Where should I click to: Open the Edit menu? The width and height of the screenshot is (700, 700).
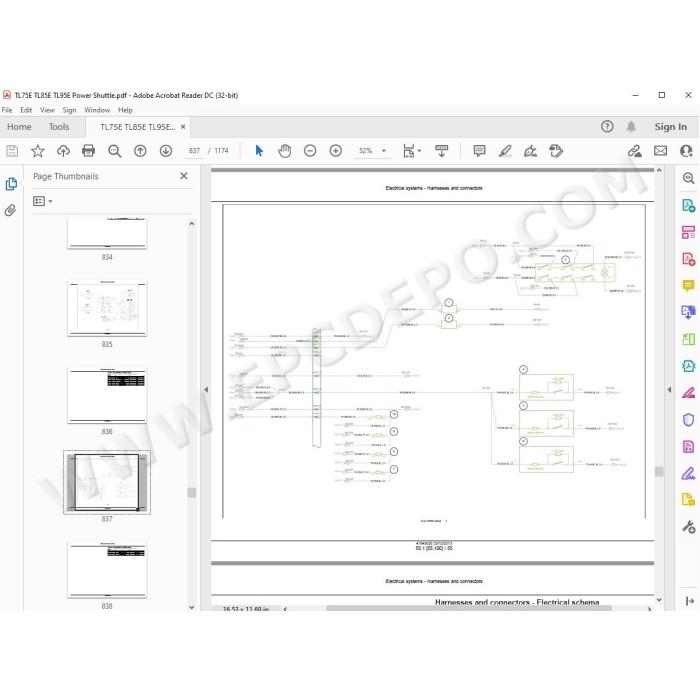click(26, 110)
